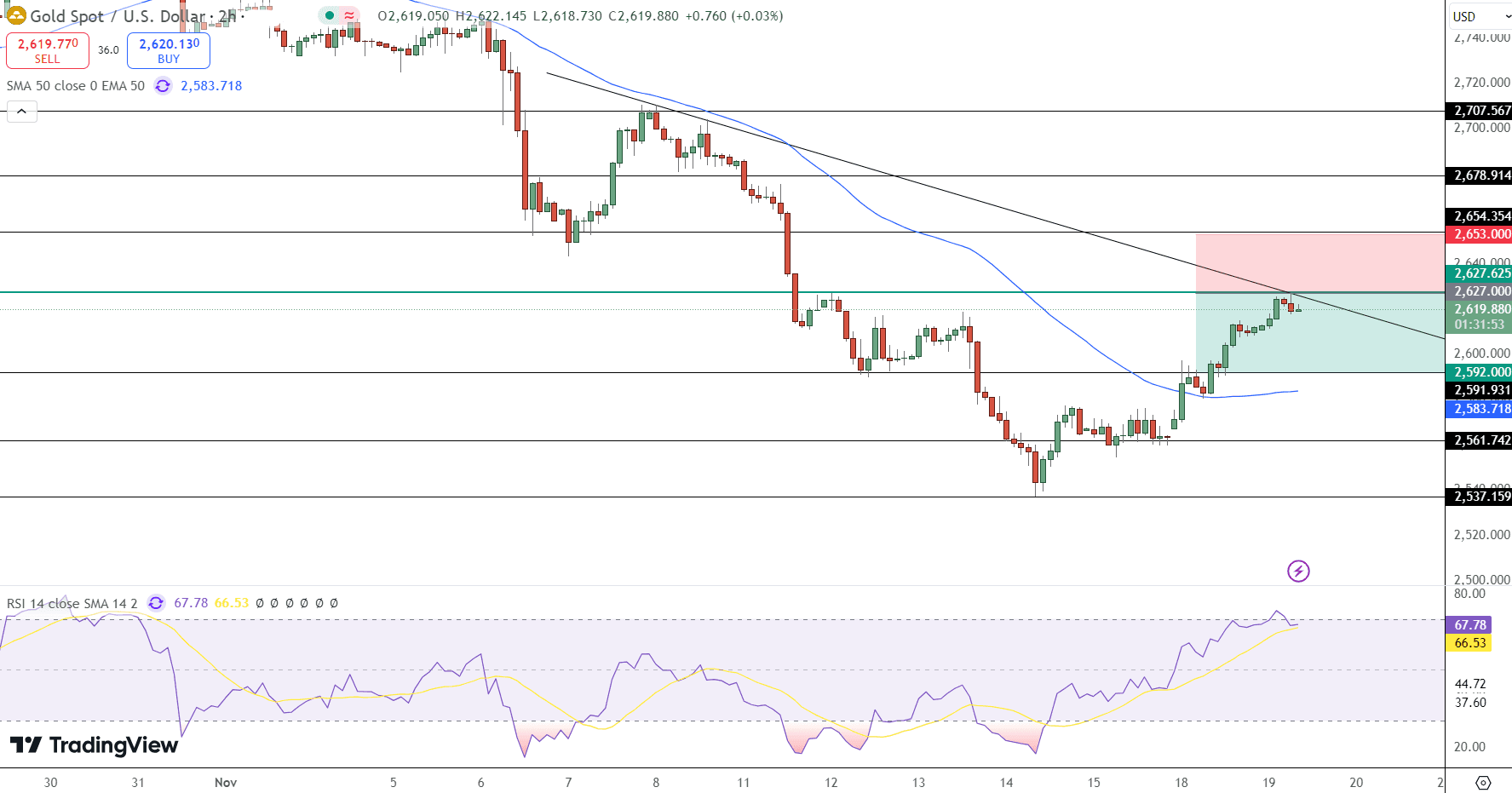Viewport: 1512px width, 793px height.
Task: Click the countdown timer 01:31:53 label
Action: point(1479,325)
